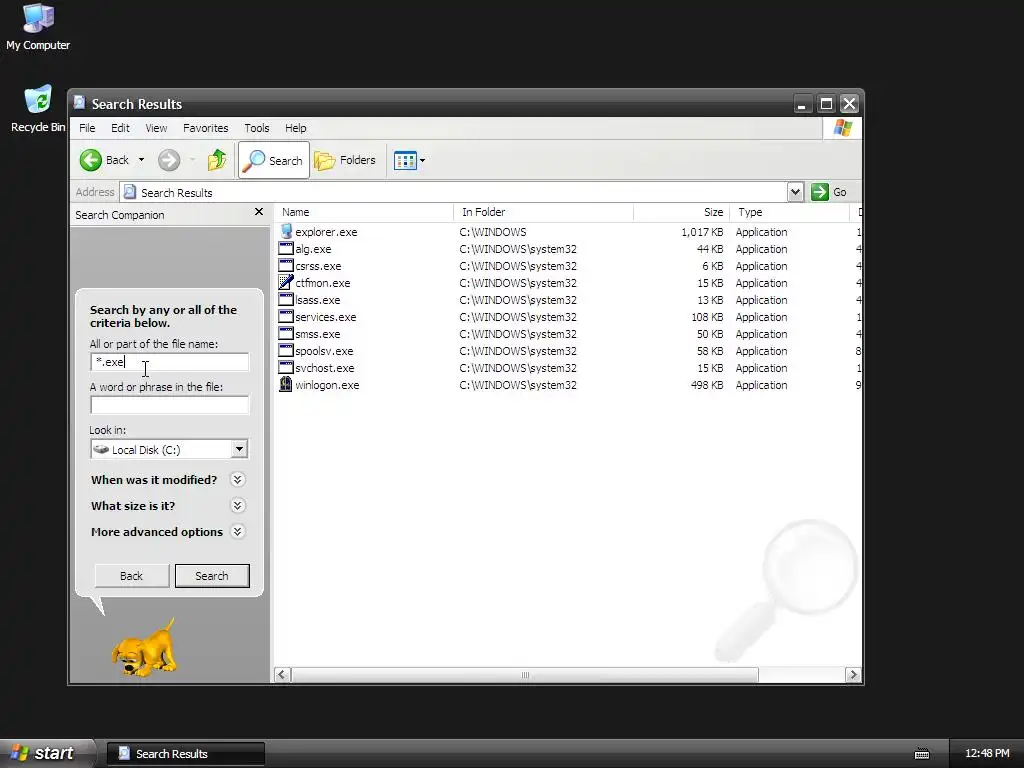Show the Folders pane

click(x=345, y=160)
